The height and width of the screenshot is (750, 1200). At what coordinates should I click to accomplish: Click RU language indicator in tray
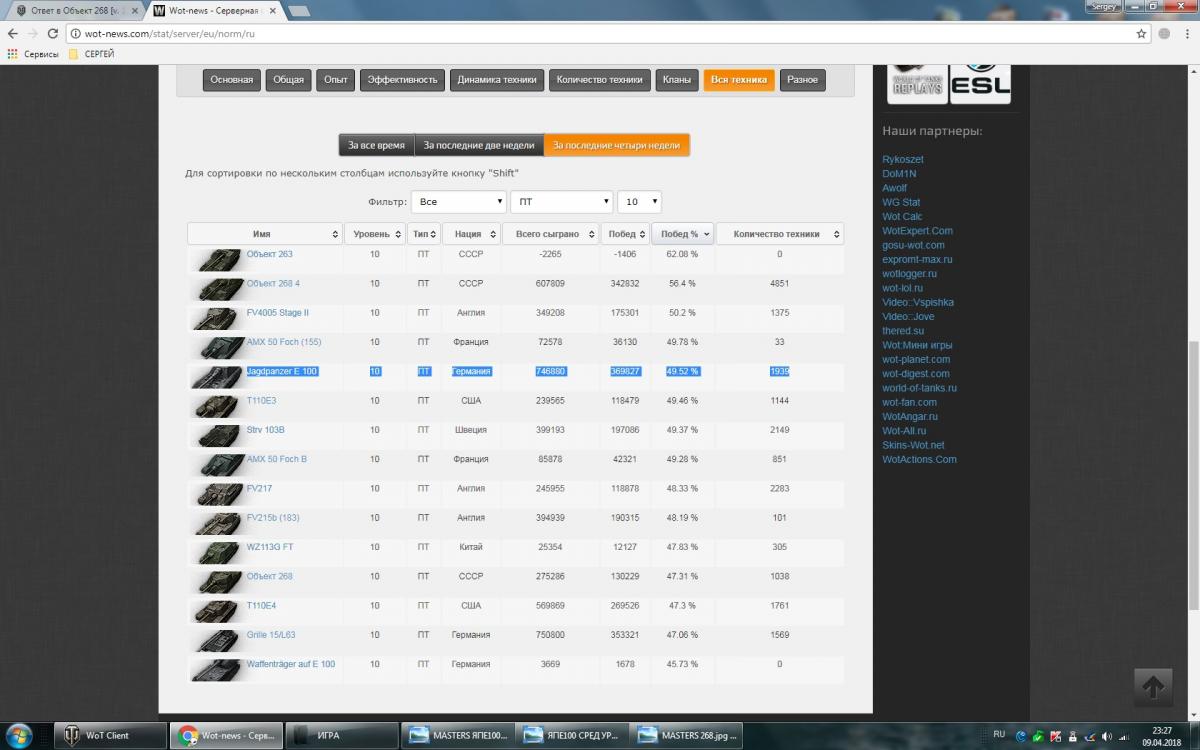click(999, 734)
